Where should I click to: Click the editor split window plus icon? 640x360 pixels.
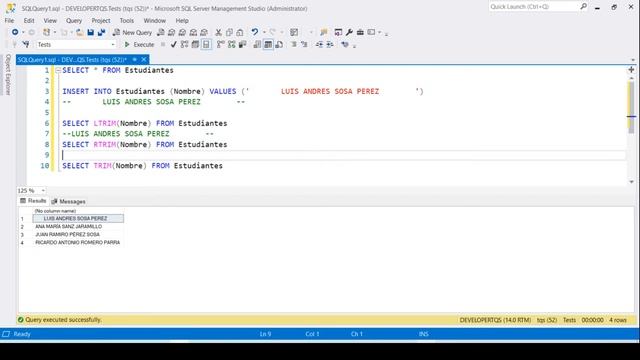631,70
